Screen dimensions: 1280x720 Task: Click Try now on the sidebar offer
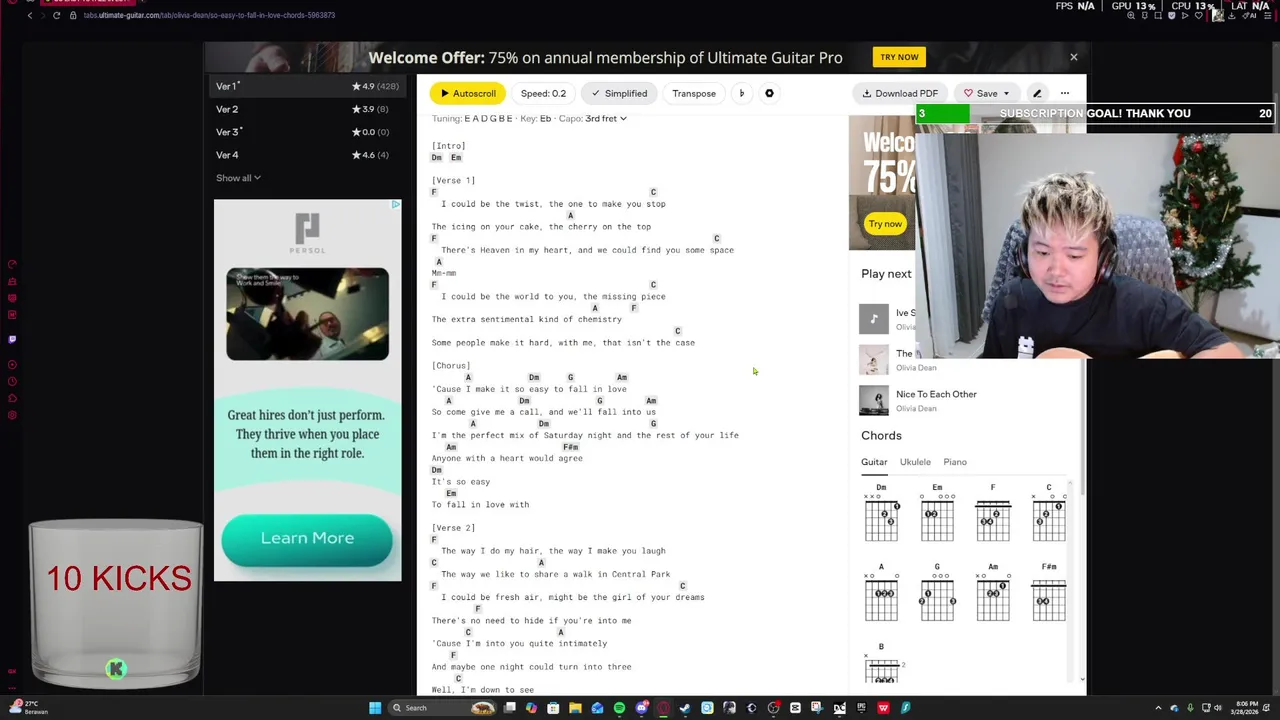tap(885, 224)
